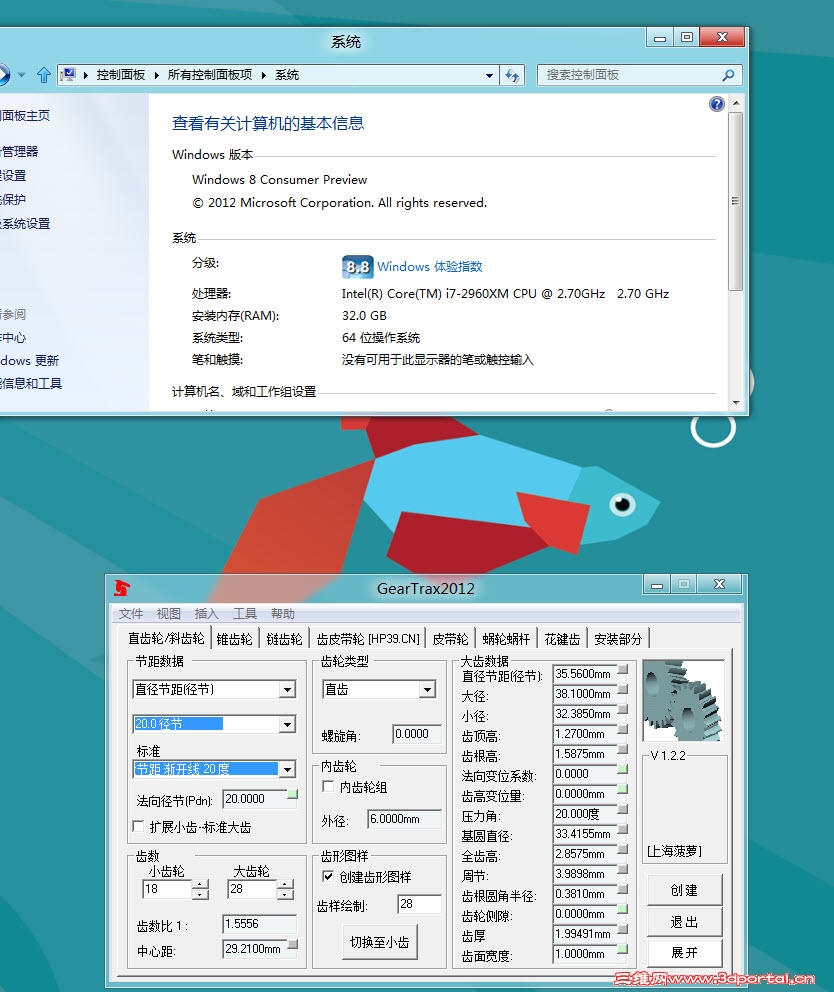Click the GearTrax2012 red app icon
Viewport: 834px width, 992px height.
pyautogui.click(x=121, y=588)
